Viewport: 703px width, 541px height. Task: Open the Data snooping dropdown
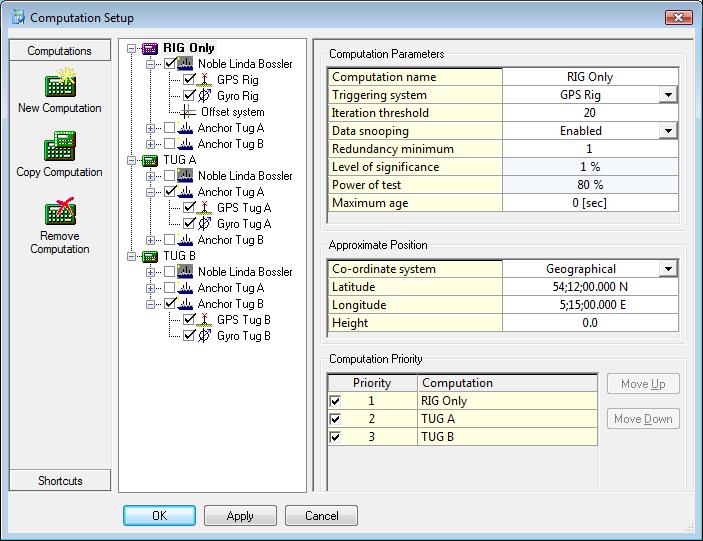(667, 131)
